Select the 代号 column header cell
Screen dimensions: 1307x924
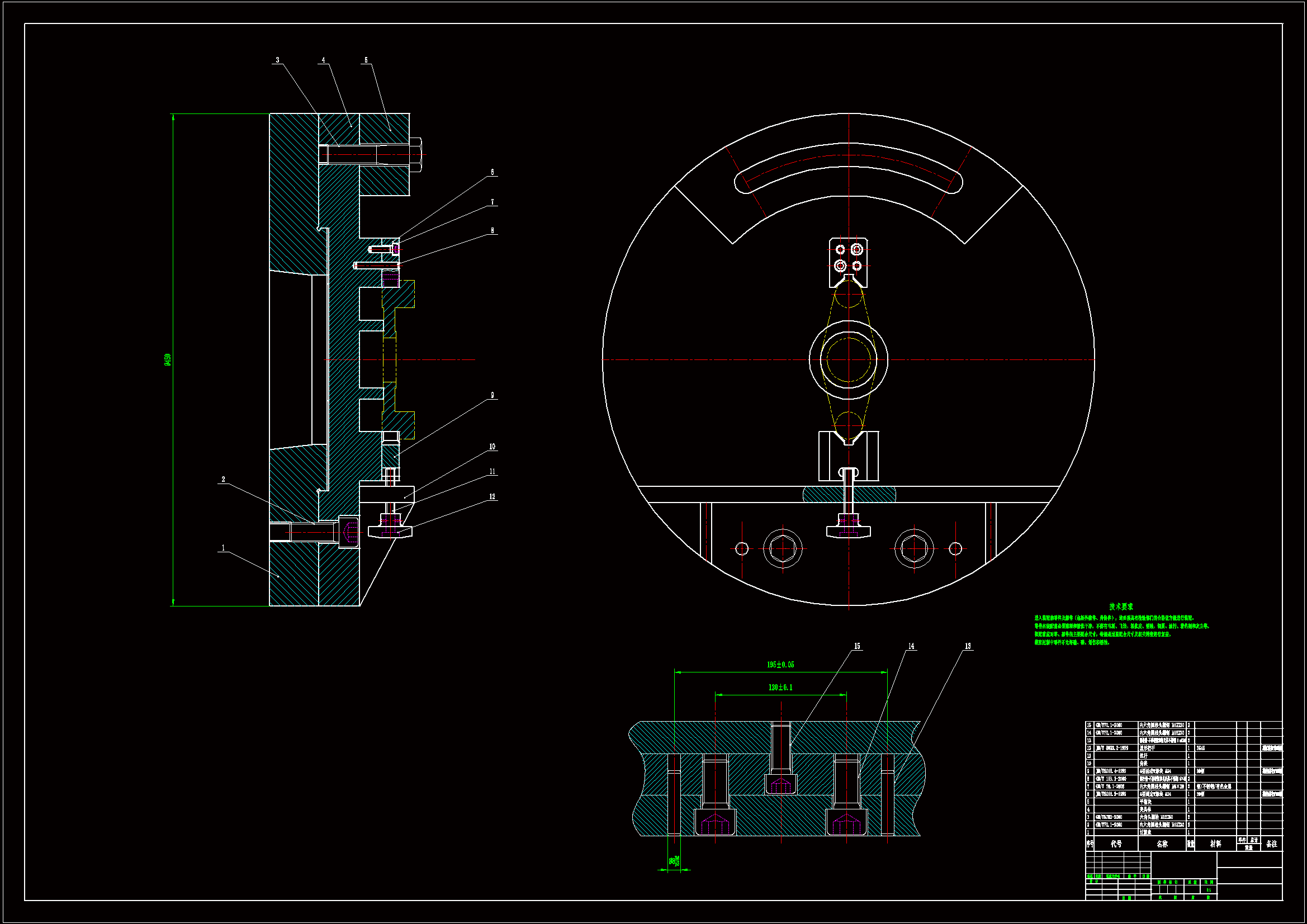[1116, 844]
